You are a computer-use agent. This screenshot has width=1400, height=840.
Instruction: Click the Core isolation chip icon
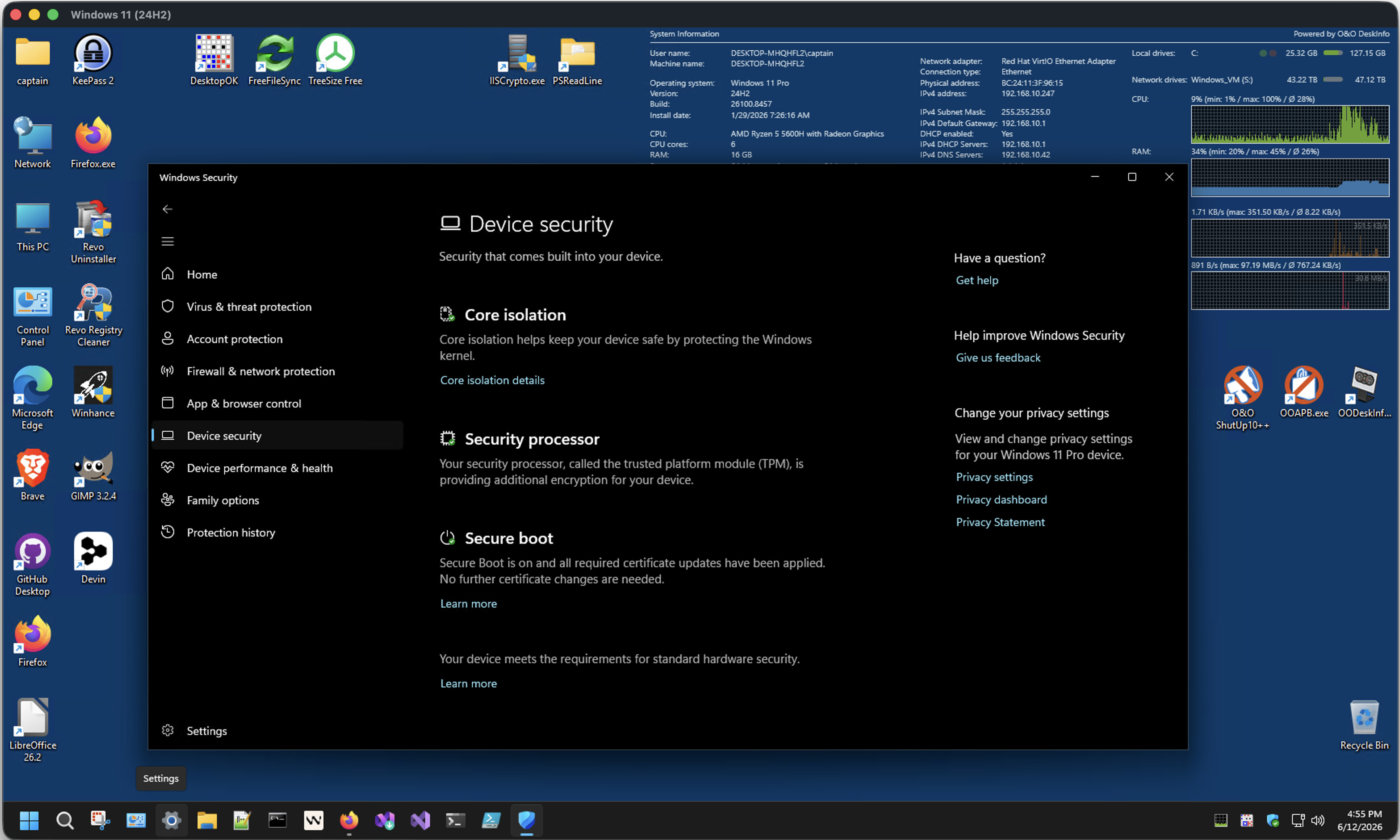pyautogui.click(x=447, y=314)
